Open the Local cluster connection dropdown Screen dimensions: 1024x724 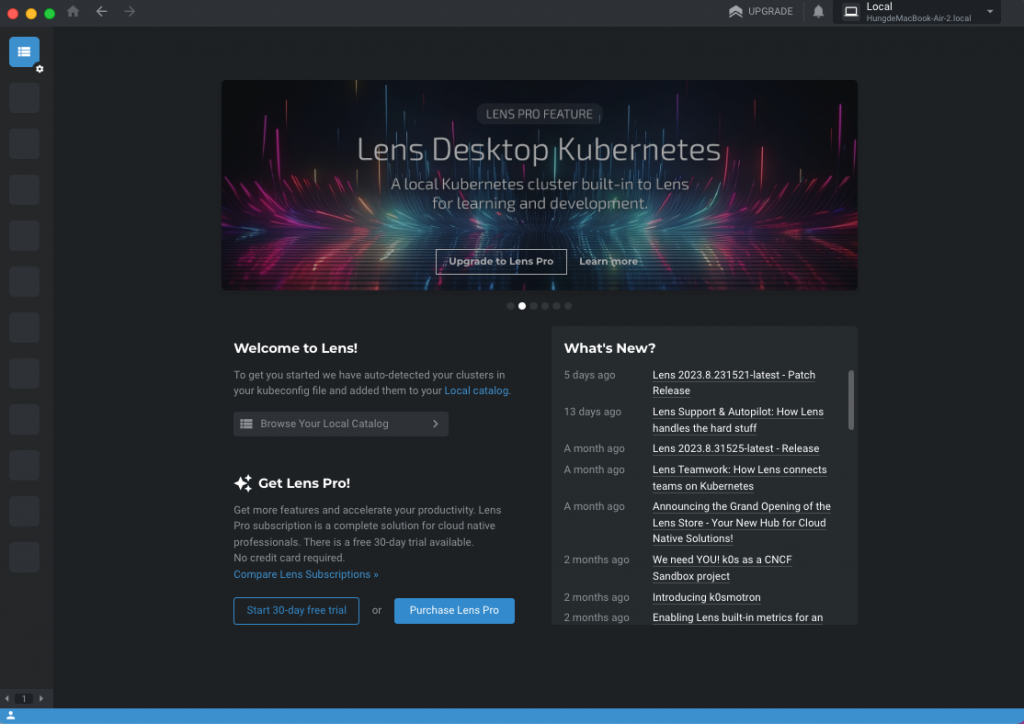[x=917, y=12]
